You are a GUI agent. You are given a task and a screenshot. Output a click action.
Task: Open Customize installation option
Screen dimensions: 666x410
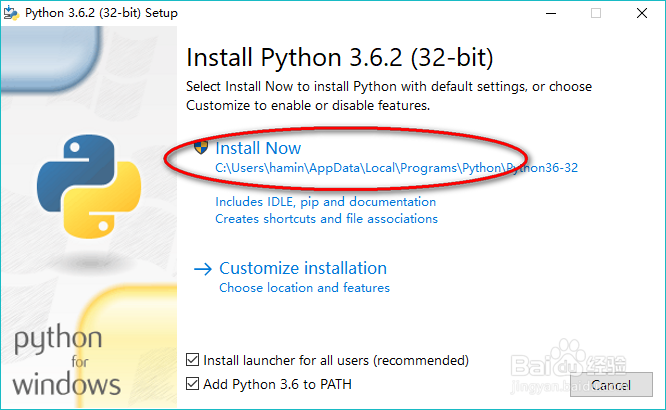[x=303, y=268]
